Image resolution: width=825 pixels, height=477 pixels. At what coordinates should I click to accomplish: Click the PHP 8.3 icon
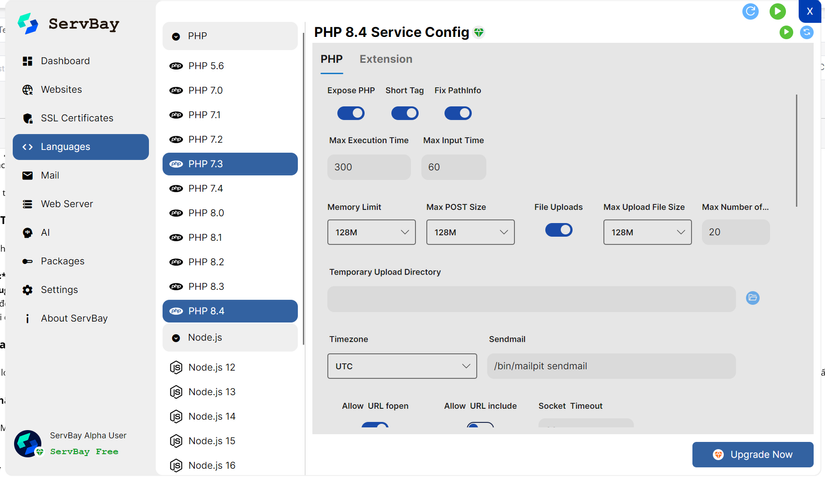[176, 287]
